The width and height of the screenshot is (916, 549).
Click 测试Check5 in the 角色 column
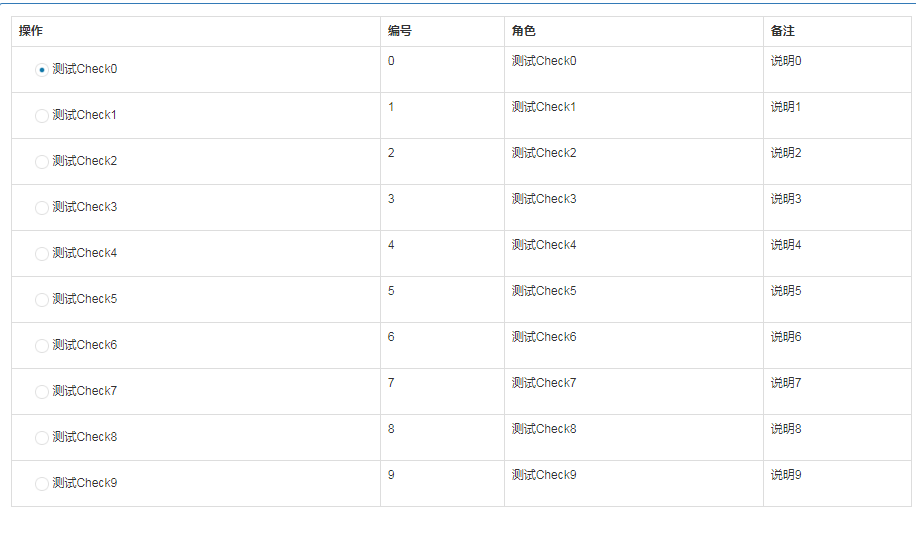(x=544, y=291)
